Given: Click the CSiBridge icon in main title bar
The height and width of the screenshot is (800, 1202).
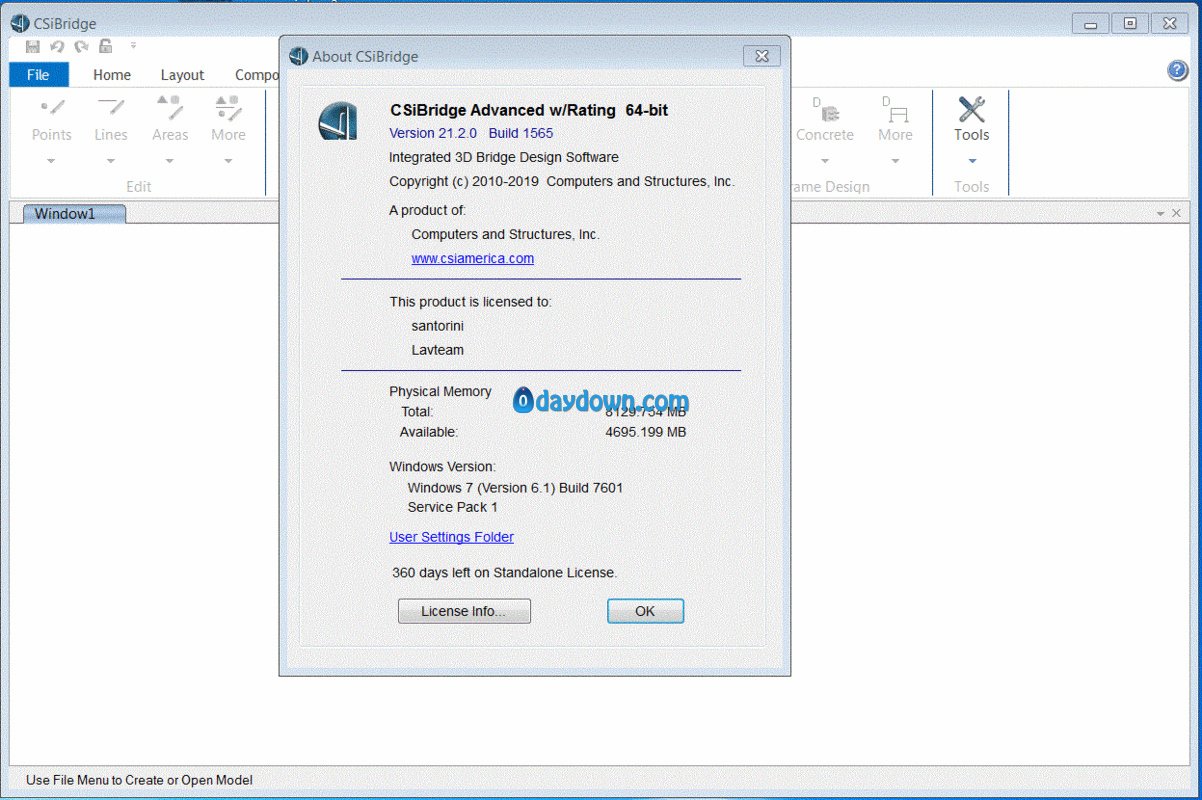Looking at the screenshot, I should (19, 23).
